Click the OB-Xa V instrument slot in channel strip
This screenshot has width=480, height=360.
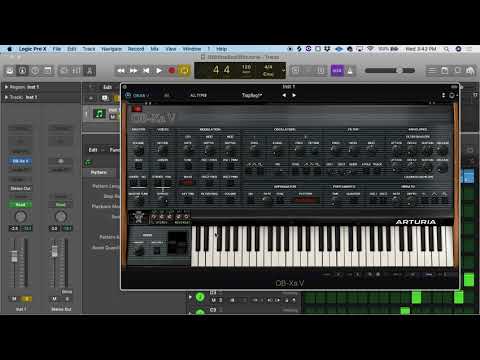(20, 161)
